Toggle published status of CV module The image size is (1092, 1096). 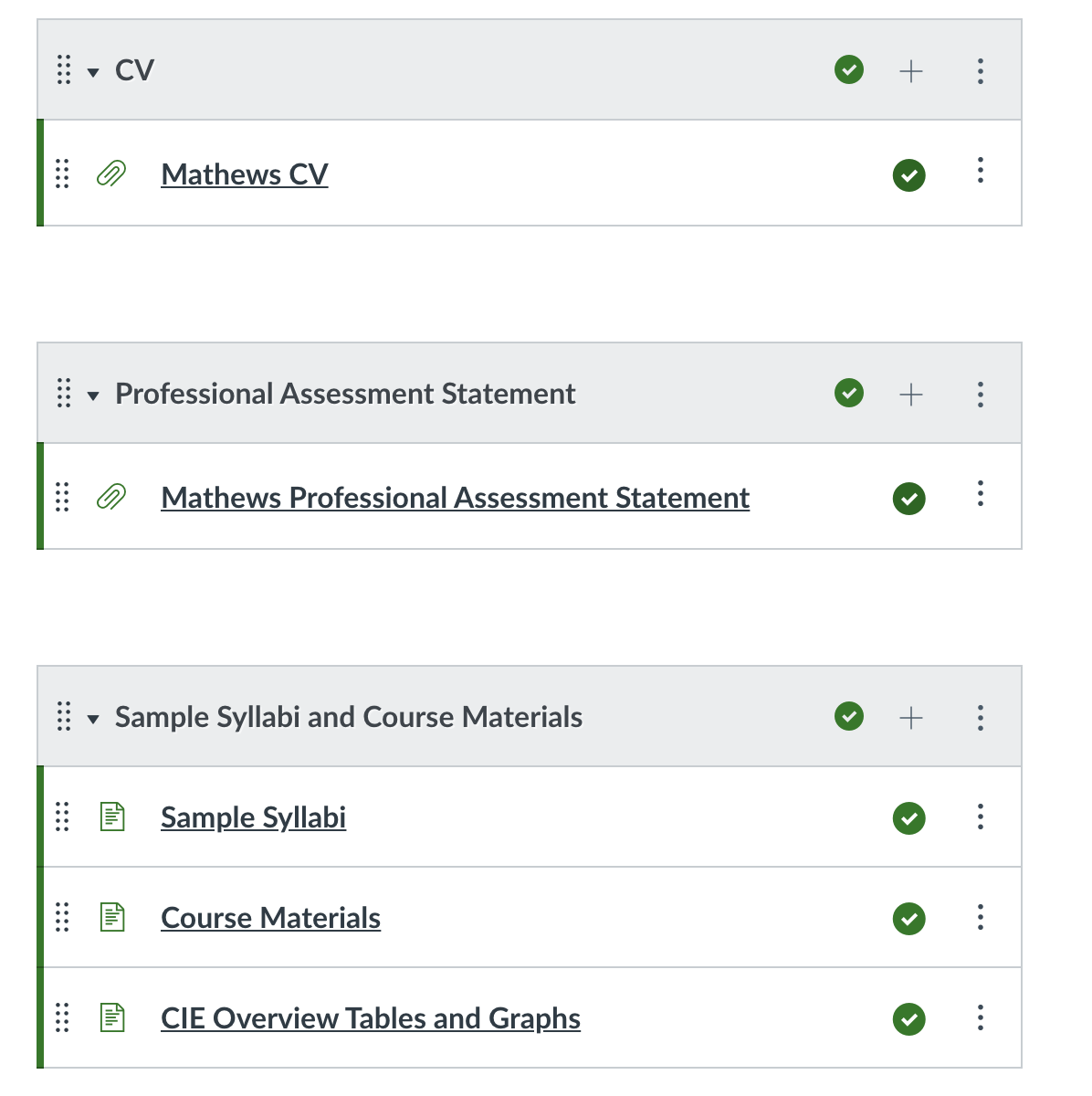click(849, 69)
